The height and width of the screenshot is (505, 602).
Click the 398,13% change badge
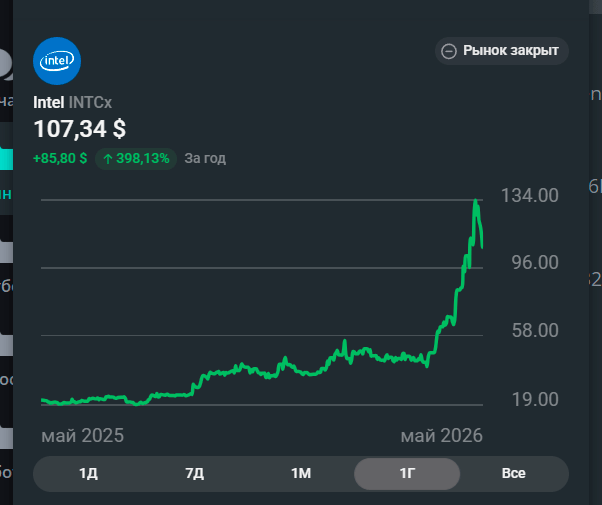(x=136, y=159)
